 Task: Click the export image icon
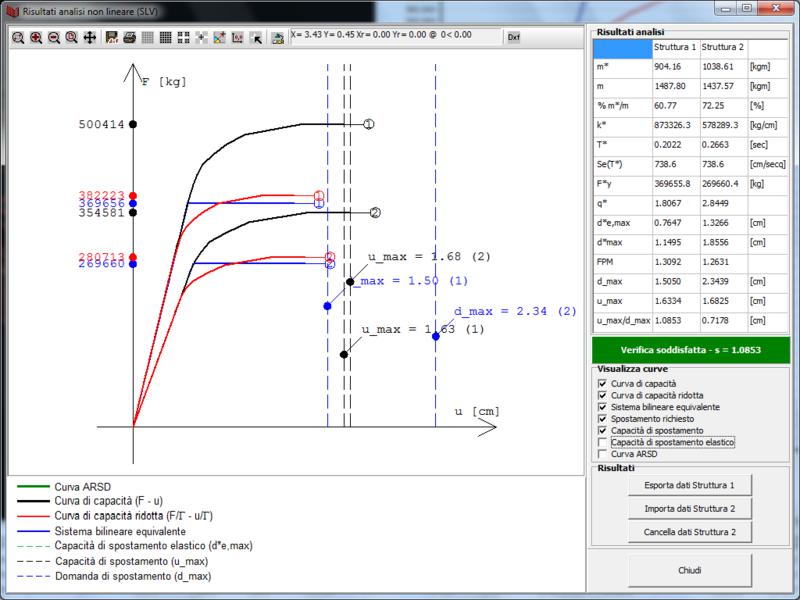point(278,38)
